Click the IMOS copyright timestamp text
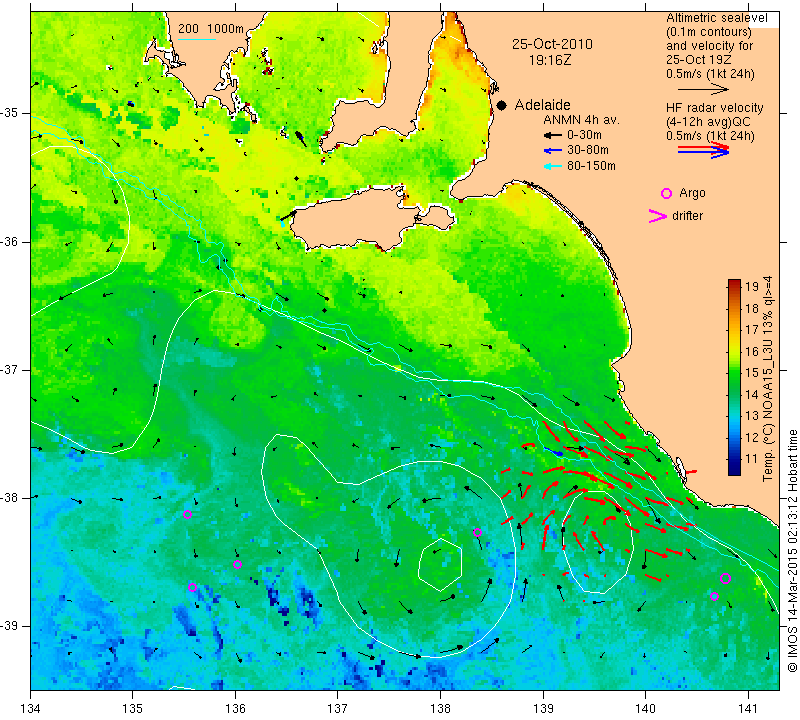 tap(792, 551)
